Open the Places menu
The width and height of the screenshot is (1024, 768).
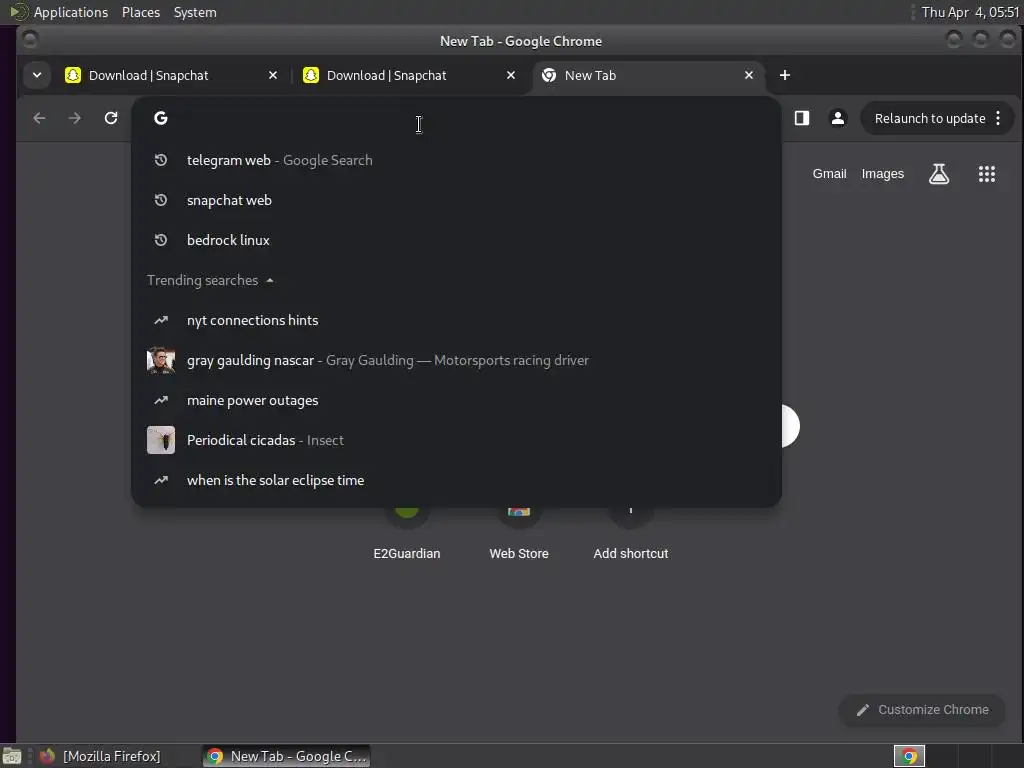point(140,12)
